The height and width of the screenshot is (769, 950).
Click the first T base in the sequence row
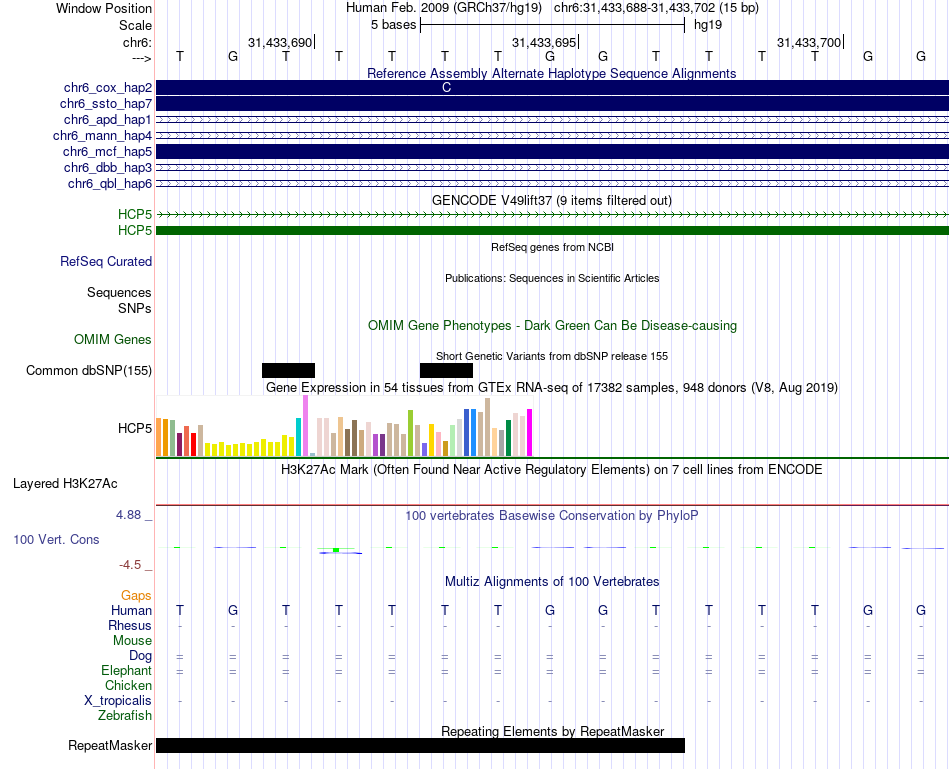click(180, 56)
